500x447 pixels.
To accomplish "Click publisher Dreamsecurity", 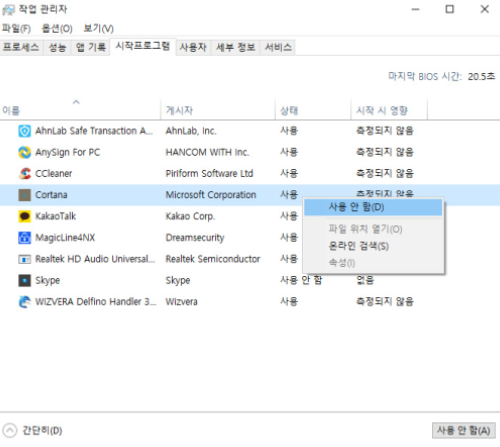I will coord(195,238).
